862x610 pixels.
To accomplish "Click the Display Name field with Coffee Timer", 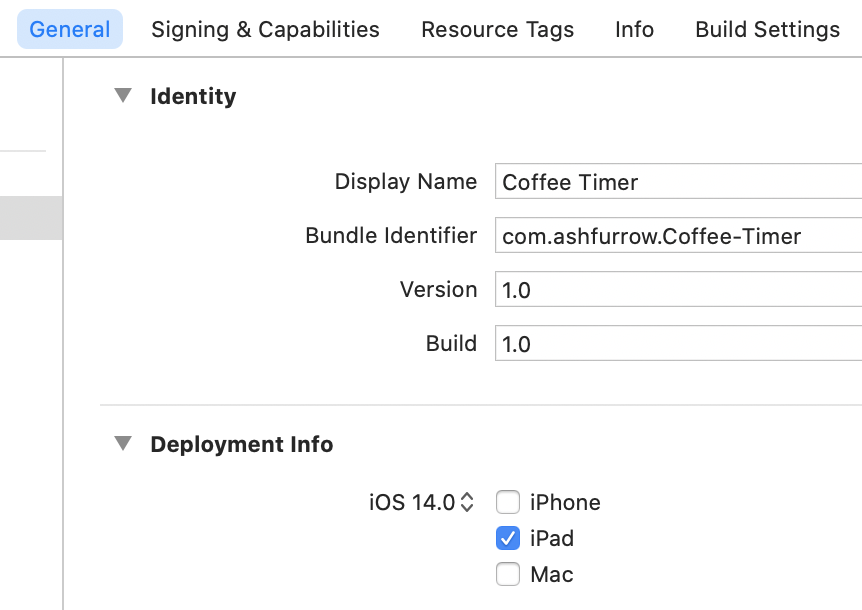I will 678,182.
